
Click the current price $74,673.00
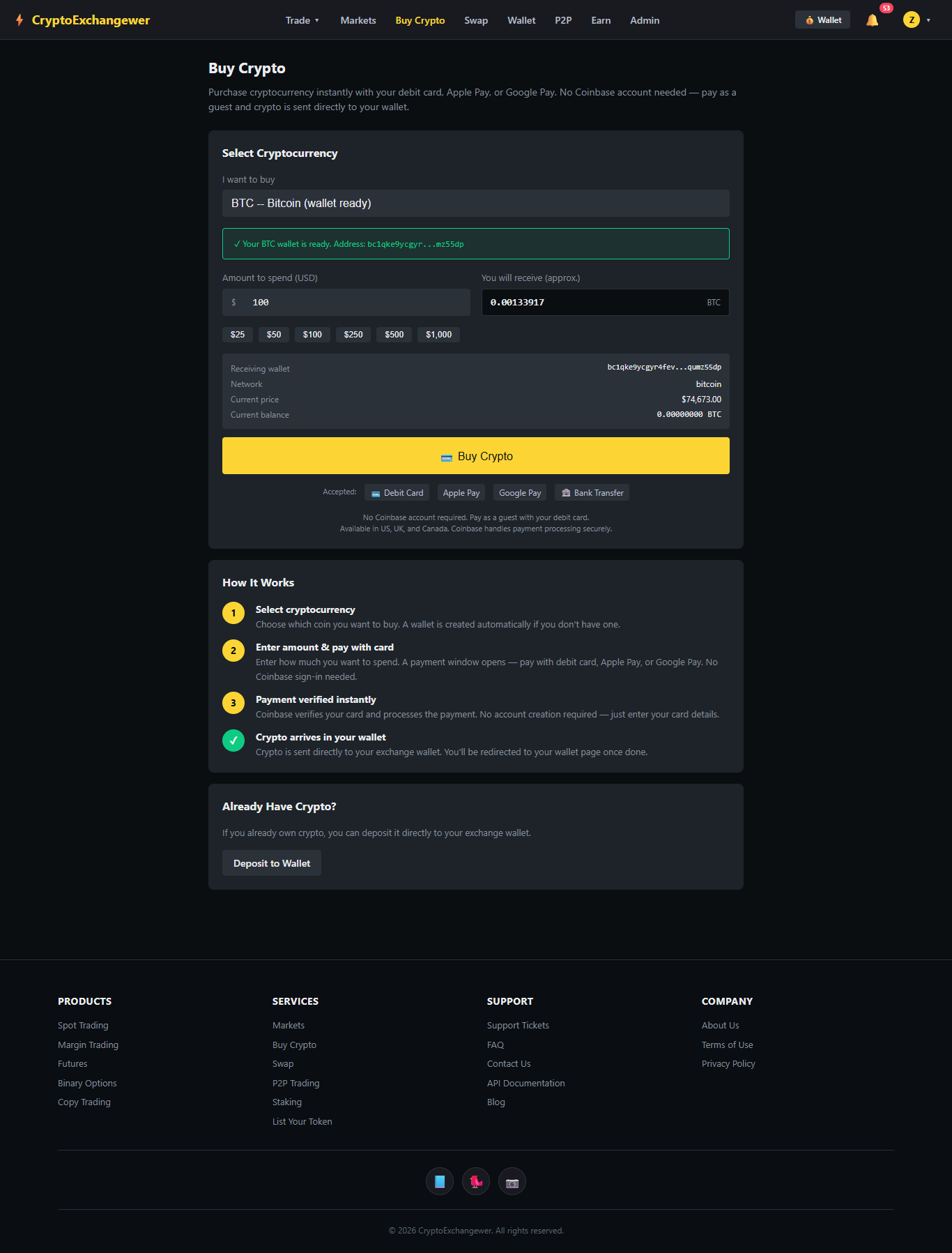(x=701, y=400)
